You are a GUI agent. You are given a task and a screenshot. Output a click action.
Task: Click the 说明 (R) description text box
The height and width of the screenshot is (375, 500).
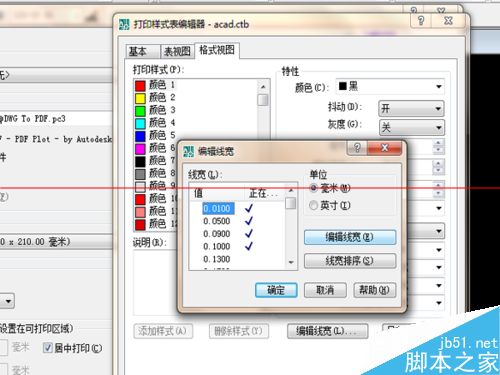click(x=155, y=282)
